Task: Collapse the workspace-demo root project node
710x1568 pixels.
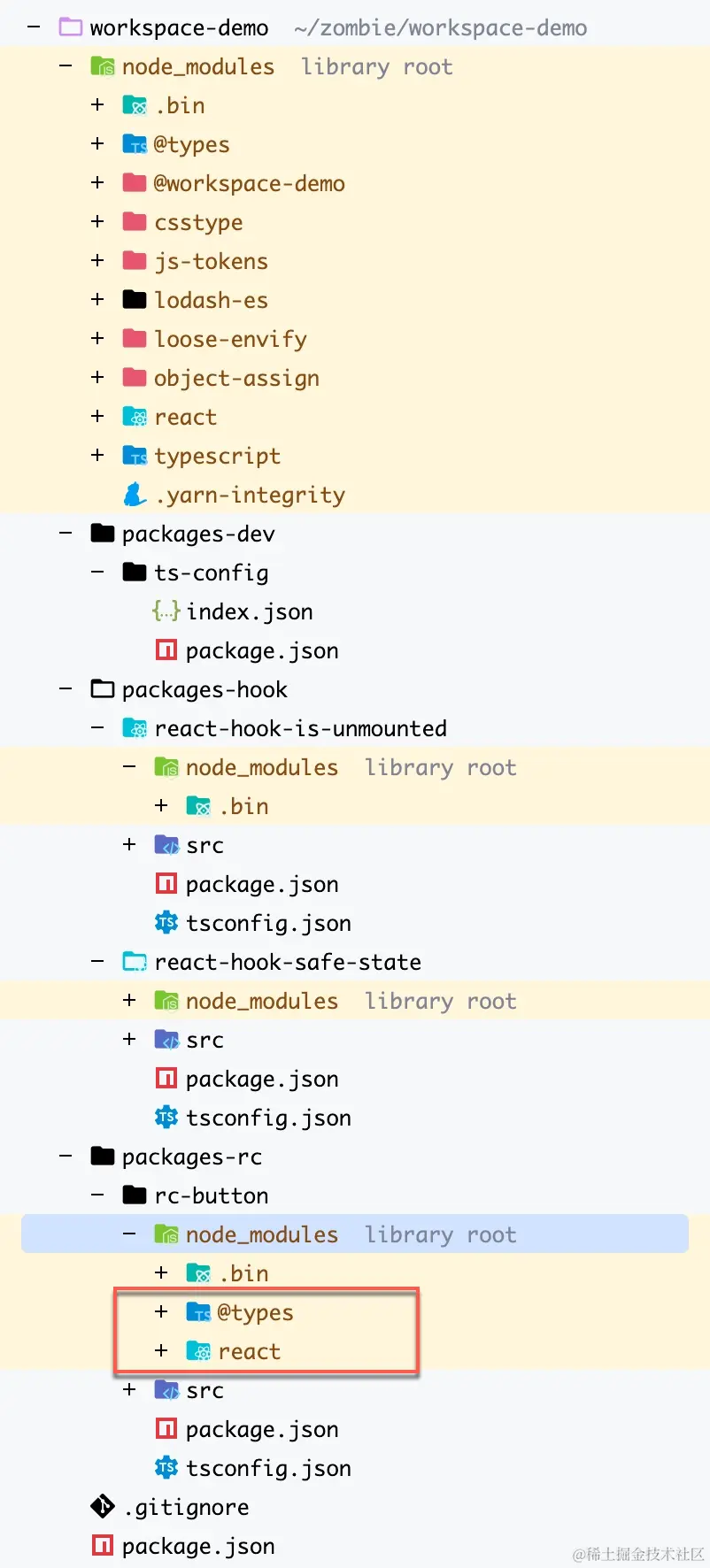Action: coord(34,27)
